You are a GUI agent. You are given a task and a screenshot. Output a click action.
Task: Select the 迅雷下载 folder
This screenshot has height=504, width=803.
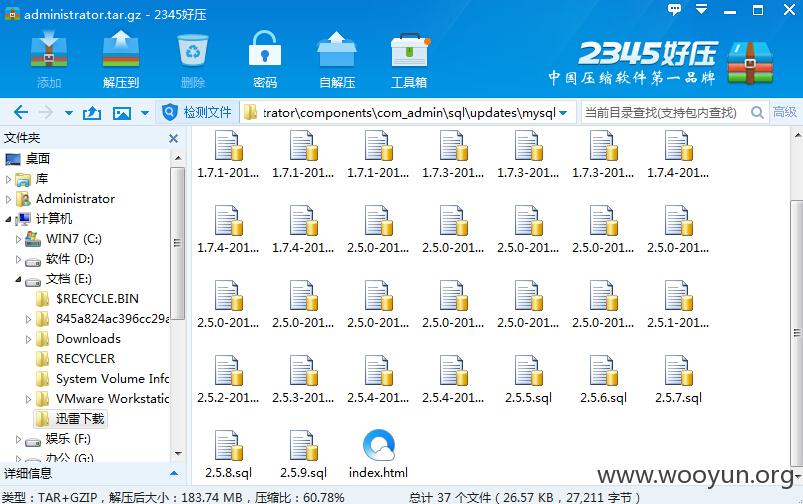coord(71,419)
